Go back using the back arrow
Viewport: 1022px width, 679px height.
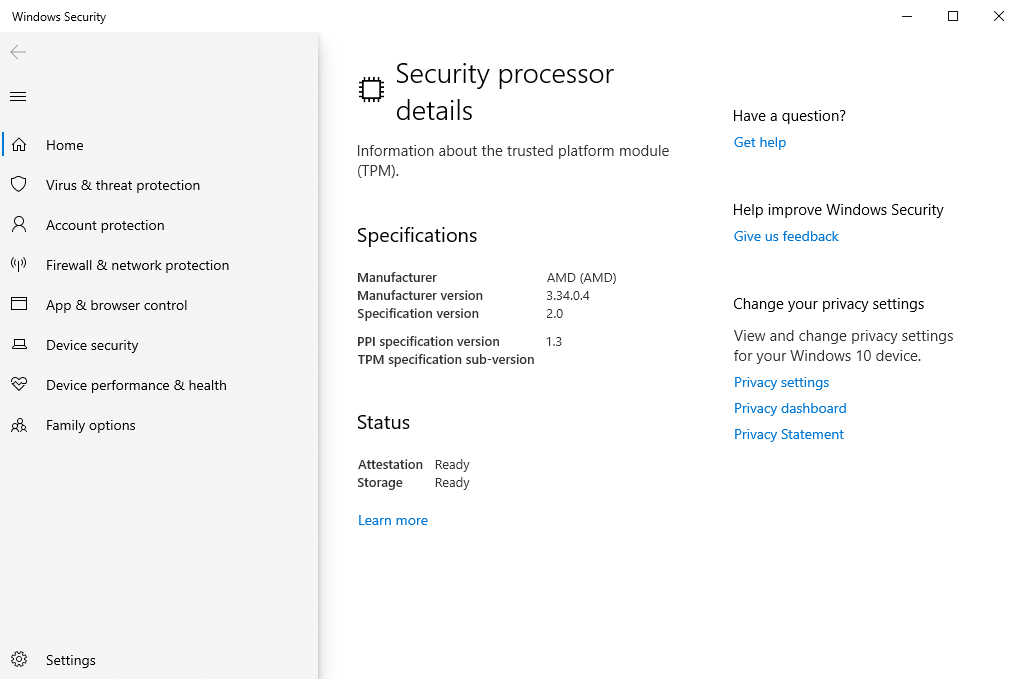18,52
